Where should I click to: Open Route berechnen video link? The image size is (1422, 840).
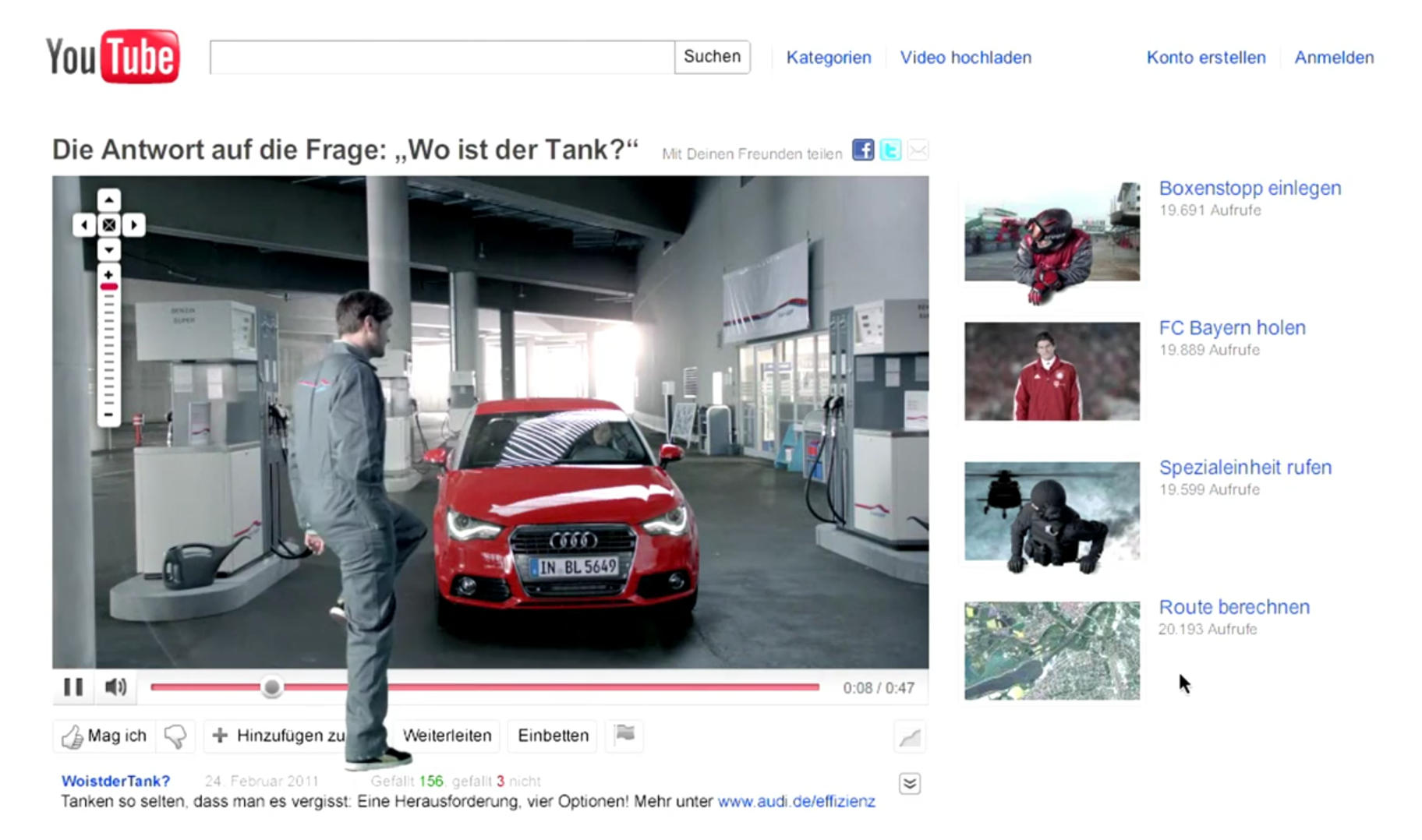[x=1234, y=607]
